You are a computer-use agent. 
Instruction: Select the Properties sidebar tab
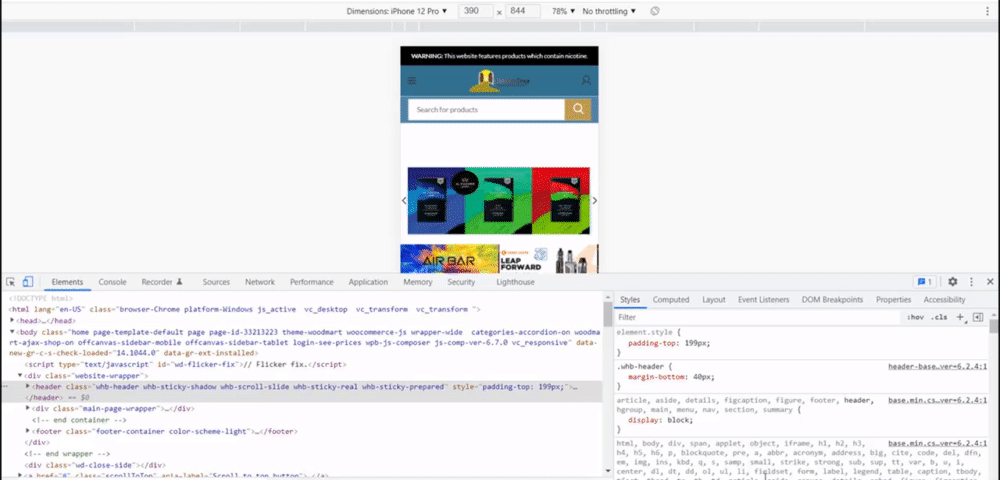coord(893,300)
